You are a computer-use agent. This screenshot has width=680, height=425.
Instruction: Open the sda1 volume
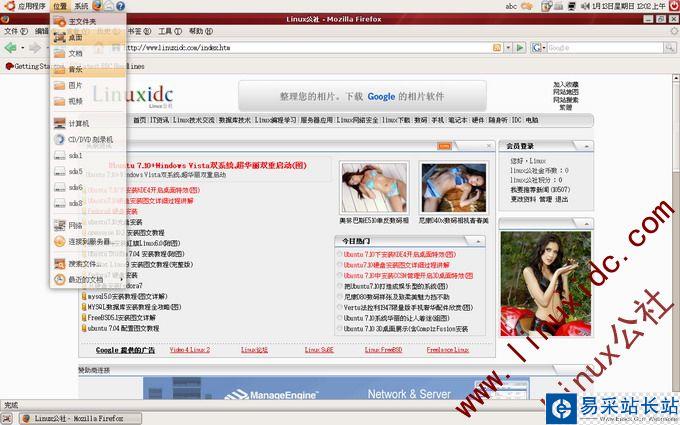point(88,155)
